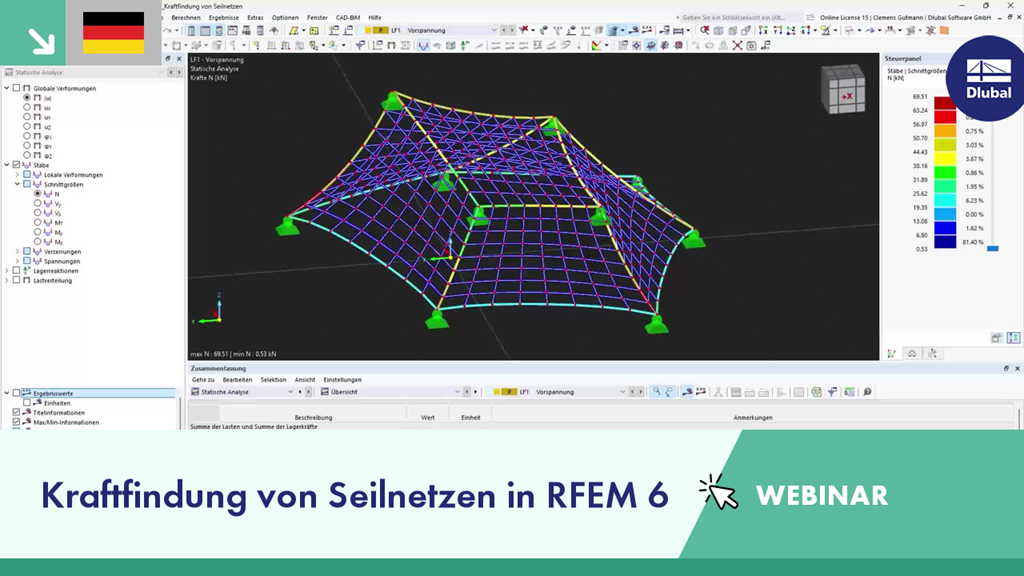
Task: Click the deformation results icon with green arrows
Action: [464, 45]
